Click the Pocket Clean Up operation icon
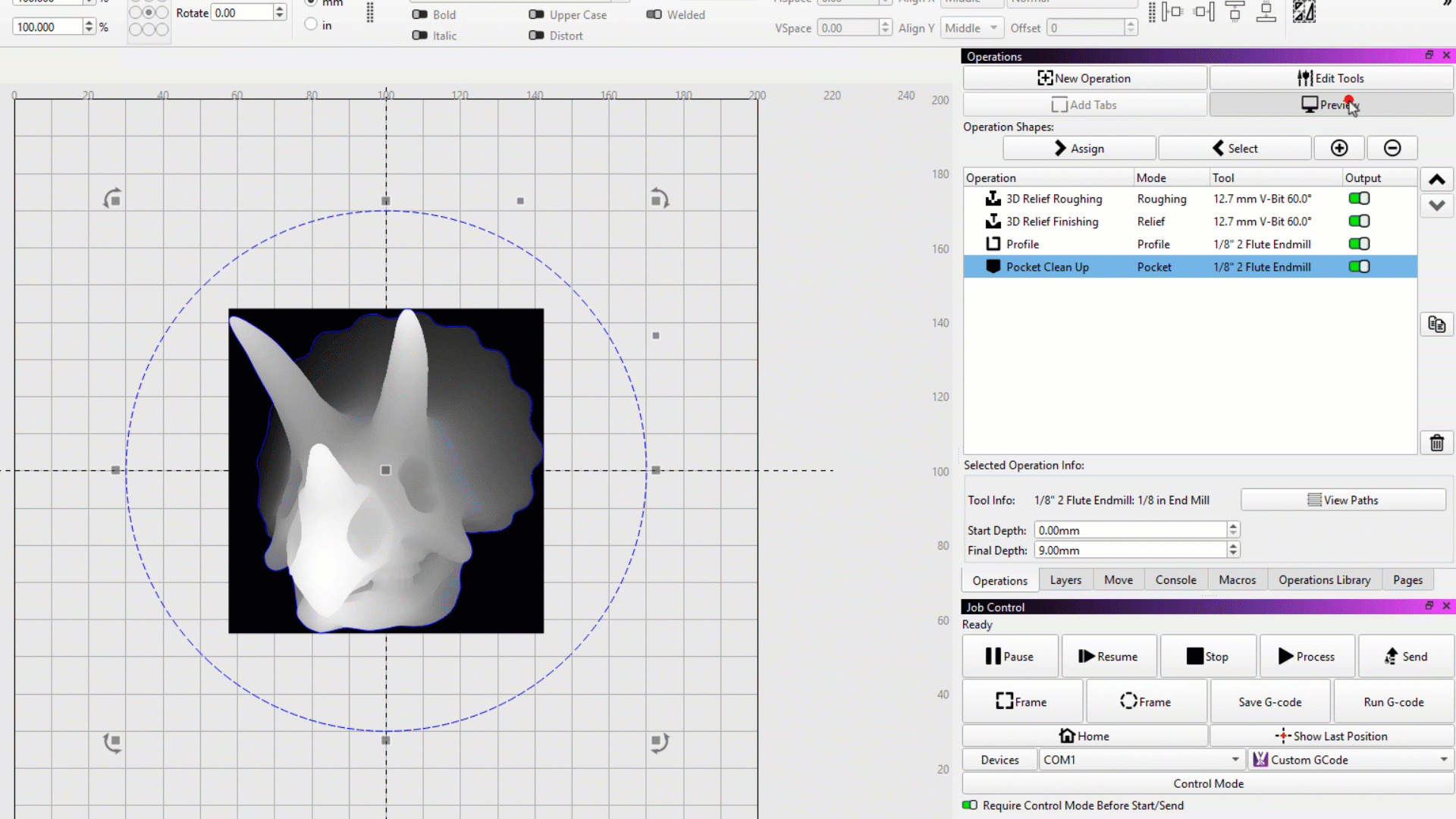The width and height of the screenshot is (1456, 819). coord(993,267)
